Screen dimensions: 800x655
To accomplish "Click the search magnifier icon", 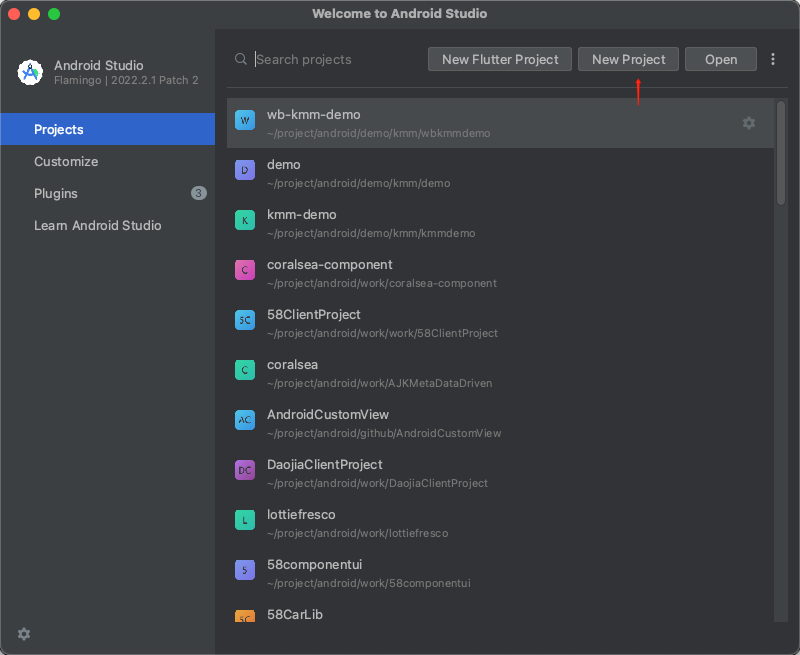I will [241, 59].
